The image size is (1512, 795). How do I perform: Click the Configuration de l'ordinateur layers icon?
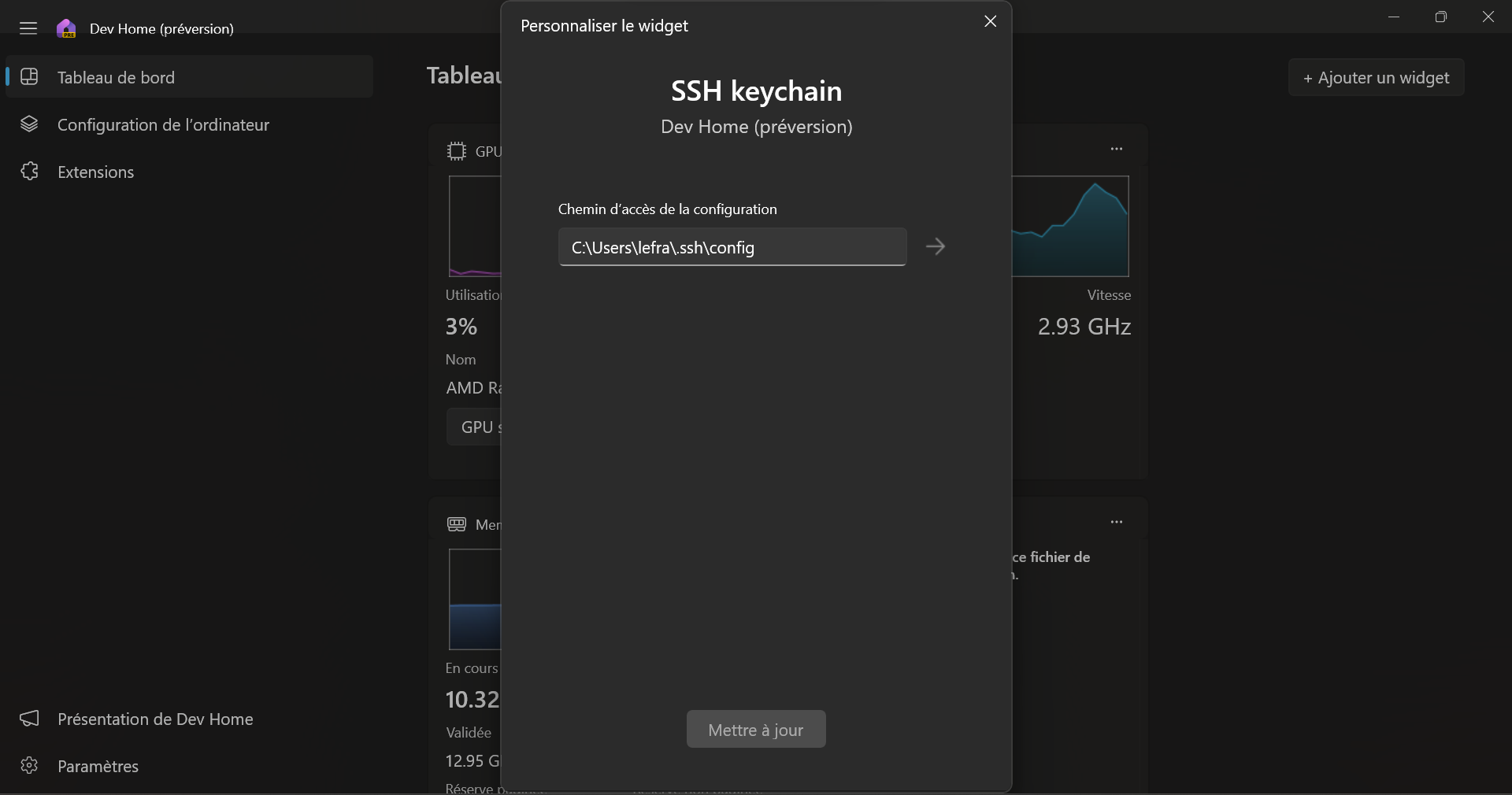click(29, 125)
